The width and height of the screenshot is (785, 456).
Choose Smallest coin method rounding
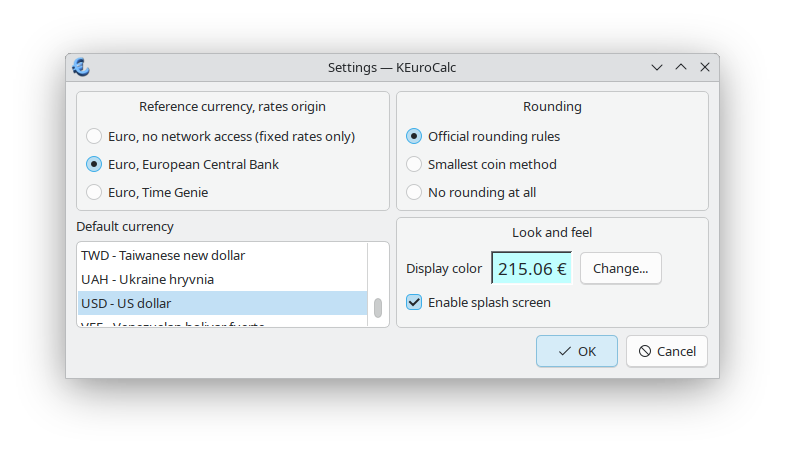click(x=414, y=164)
